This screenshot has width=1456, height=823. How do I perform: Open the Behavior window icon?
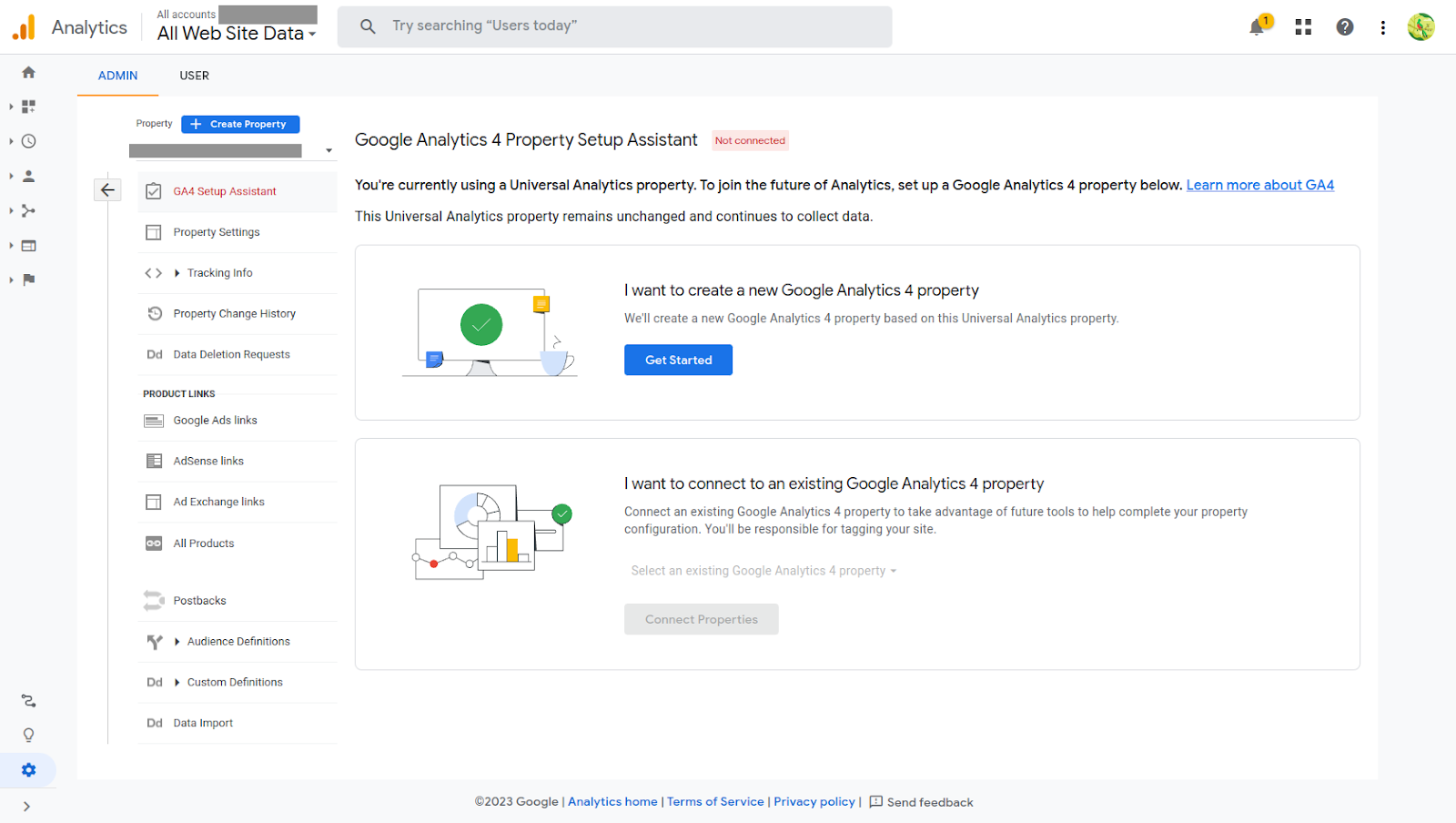[28, 245]
